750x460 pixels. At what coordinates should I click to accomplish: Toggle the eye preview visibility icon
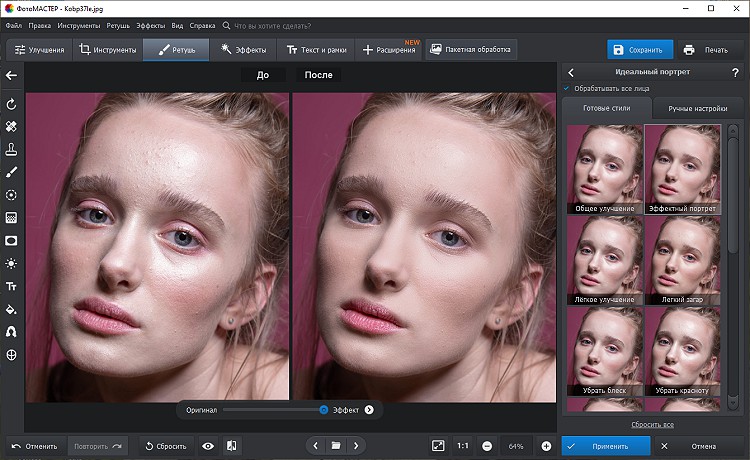coord(208,445)
